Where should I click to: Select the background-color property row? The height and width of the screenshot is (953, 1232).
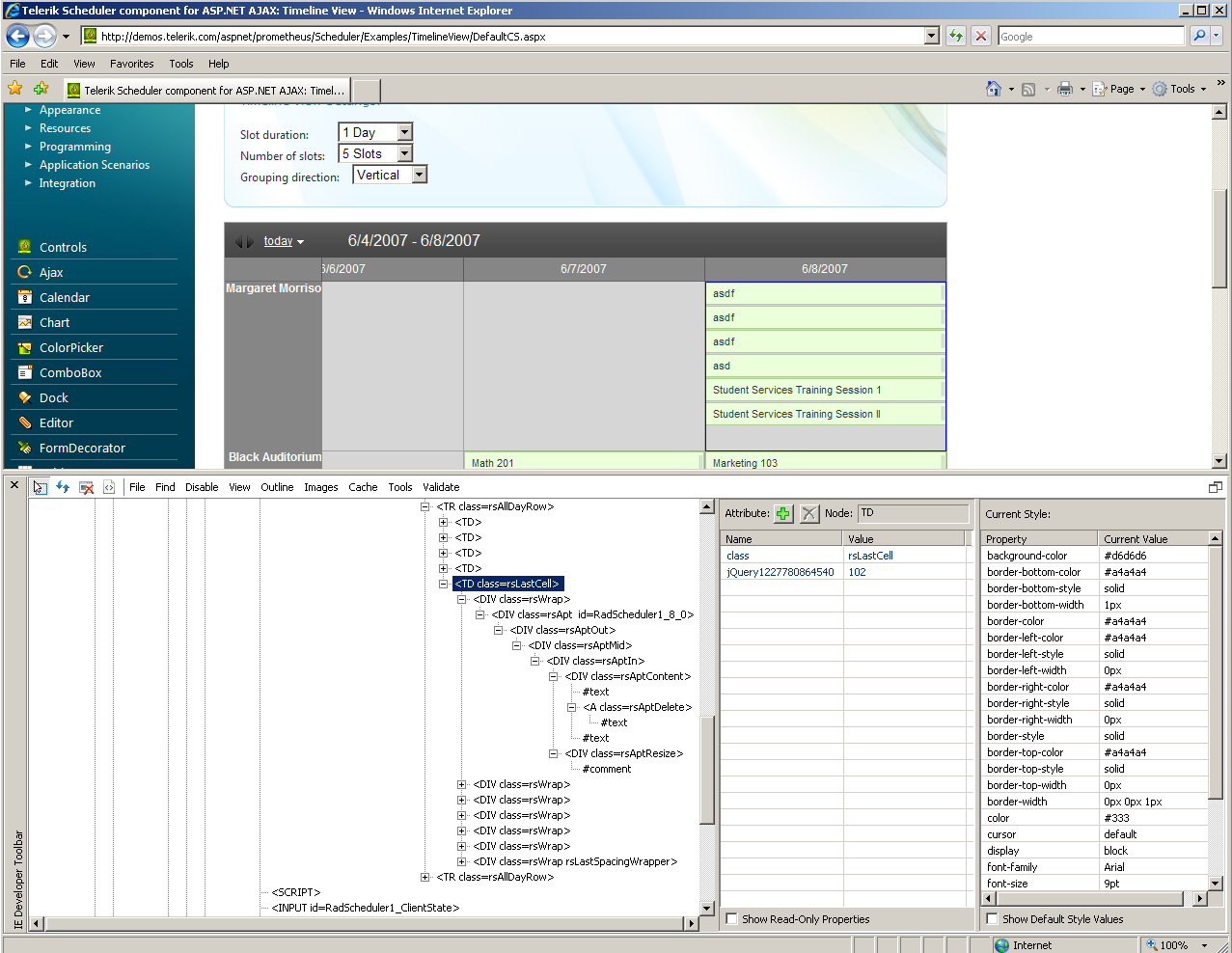pyautogui.click(x=1096, y=556)
